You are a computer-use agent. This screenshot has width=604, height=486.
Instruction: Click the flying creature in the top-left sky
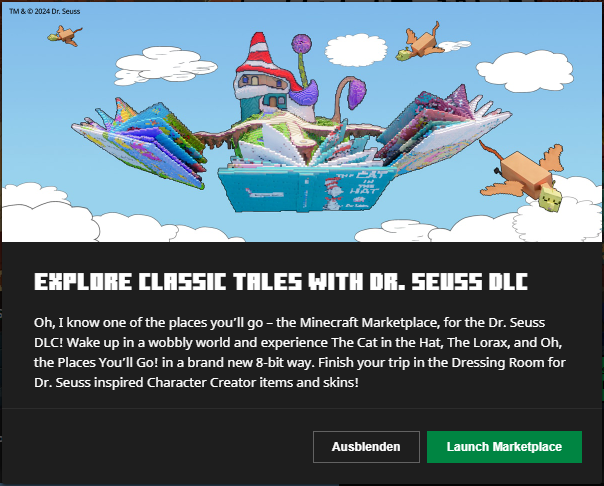click(65, 36)
